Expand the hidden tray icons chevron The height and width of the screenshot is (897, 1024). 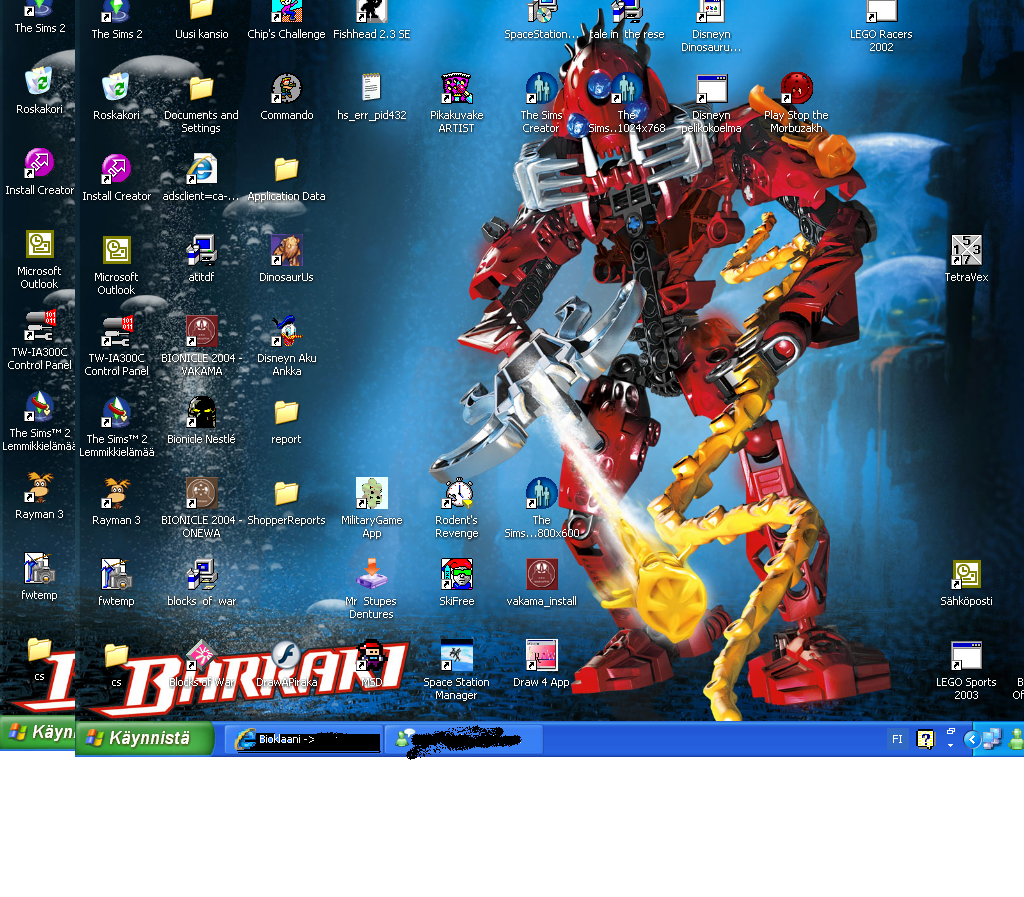(x=972, y=739)
